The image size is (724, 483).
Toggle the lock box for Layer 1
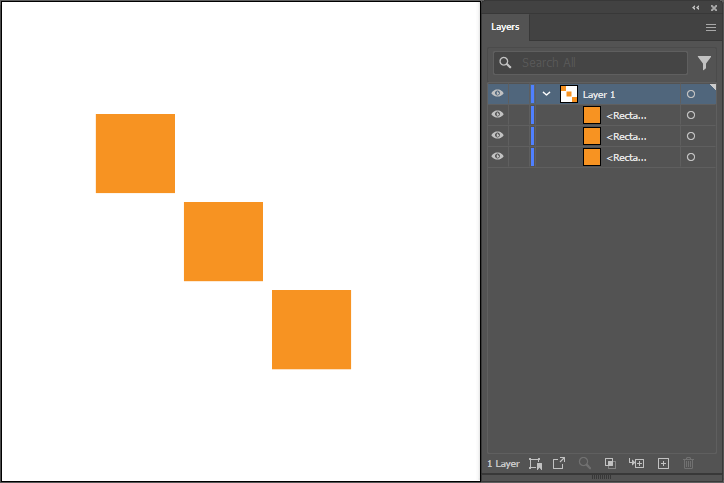click(x=519, y=94)
